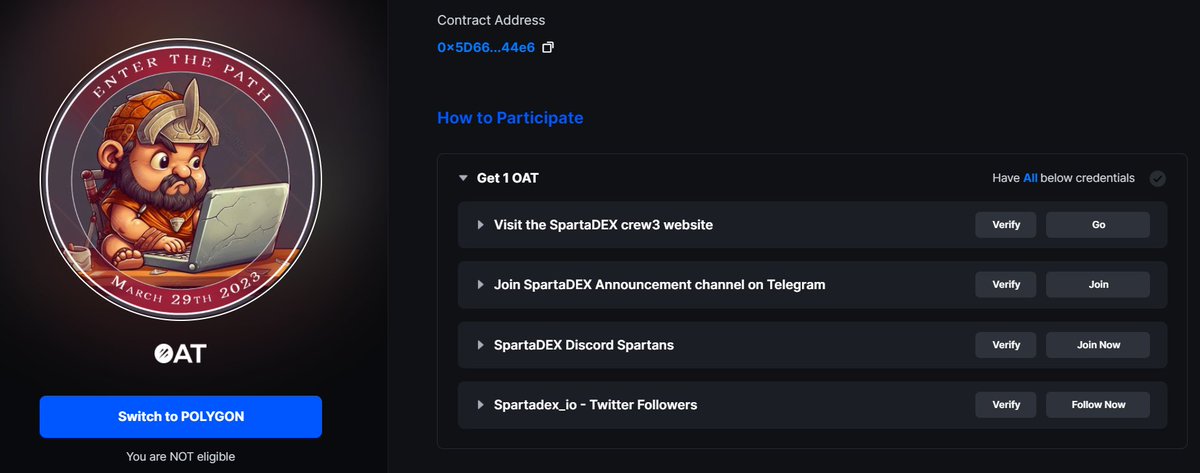
Task: Collapse the Get 1 OAT section arrow
Action: coord(463,178)
